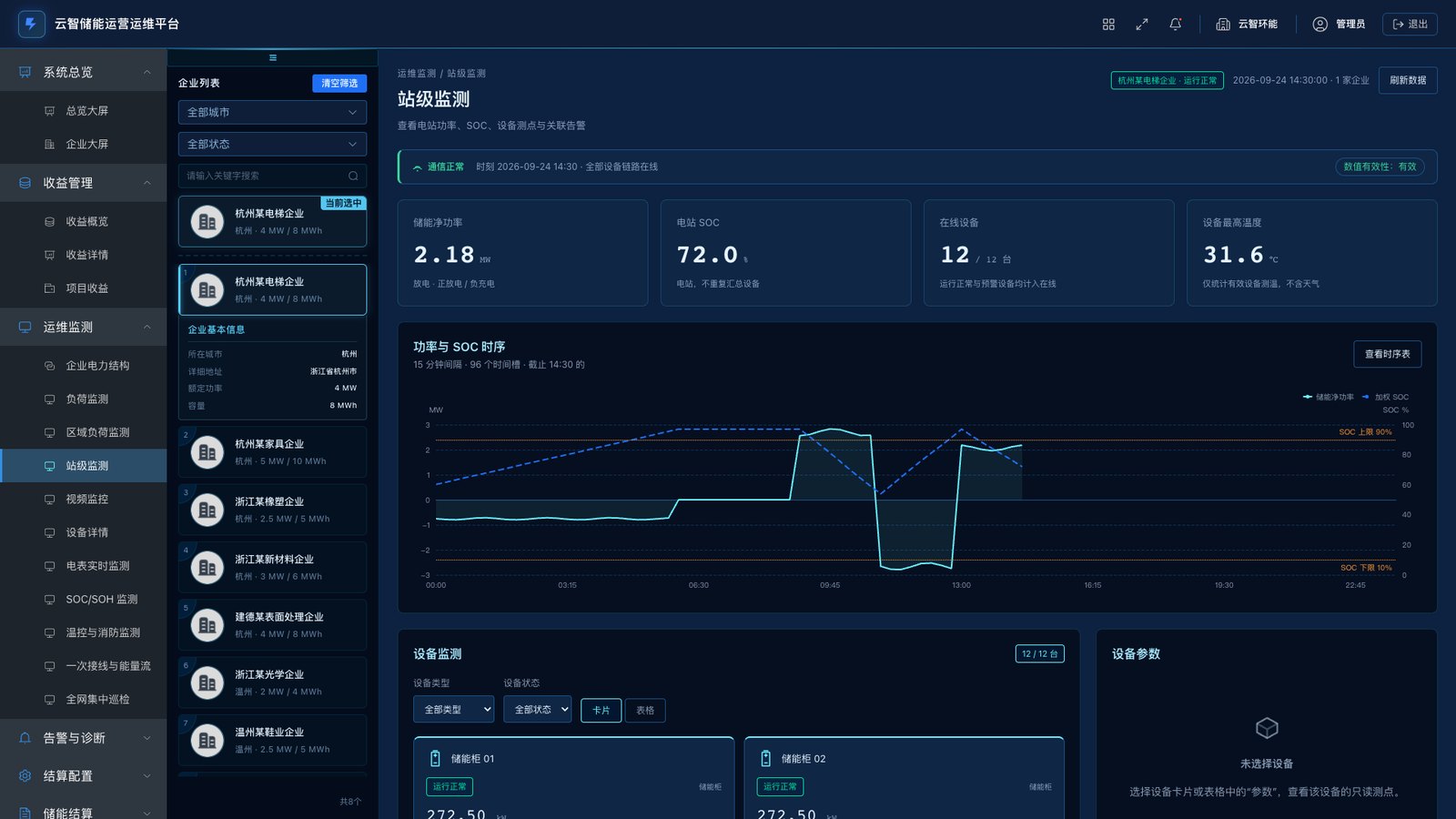Open the 全部状态 device status dropdown
The image size is (1456, 819).
point(538,709)
